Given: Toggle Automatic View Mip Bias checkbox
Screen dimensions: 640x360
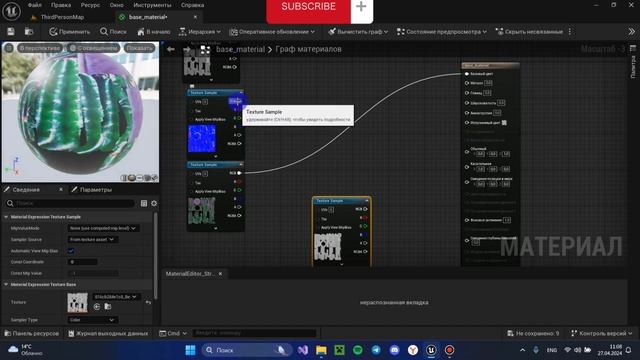Looking at the screenshot, I should (x=71, y=251).
